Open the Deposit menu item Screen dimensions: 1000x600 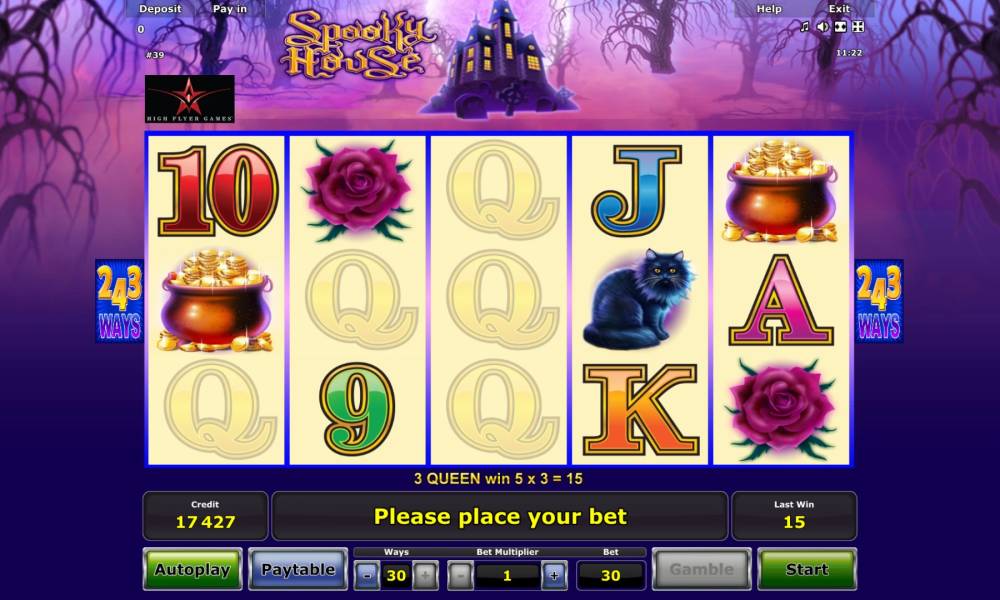[x=160, y=9]
